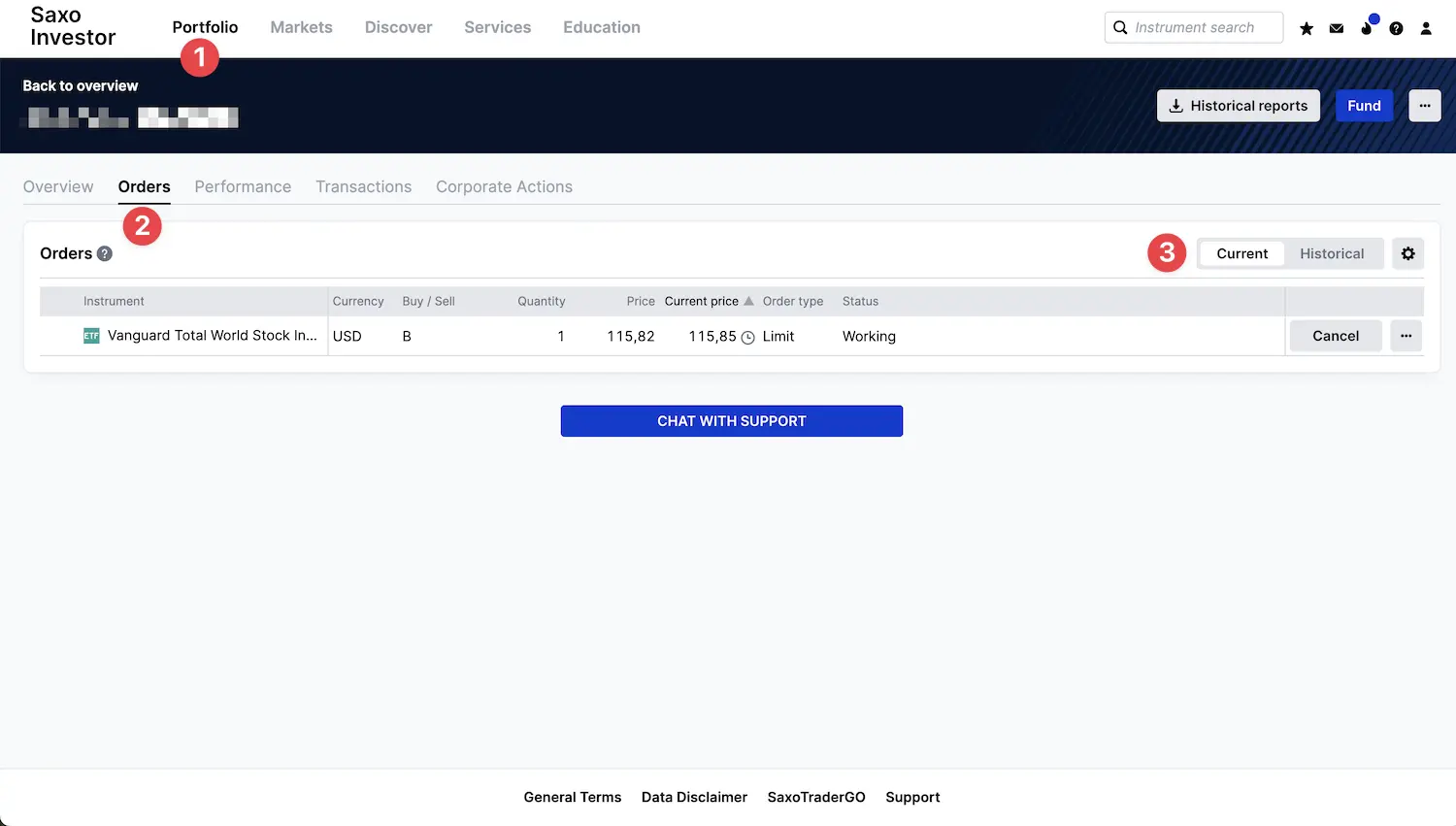Image resolution: width=1456 pixels, height=826 pixels.
Task: Open the Services menu
Action: (x=497, y=27)
